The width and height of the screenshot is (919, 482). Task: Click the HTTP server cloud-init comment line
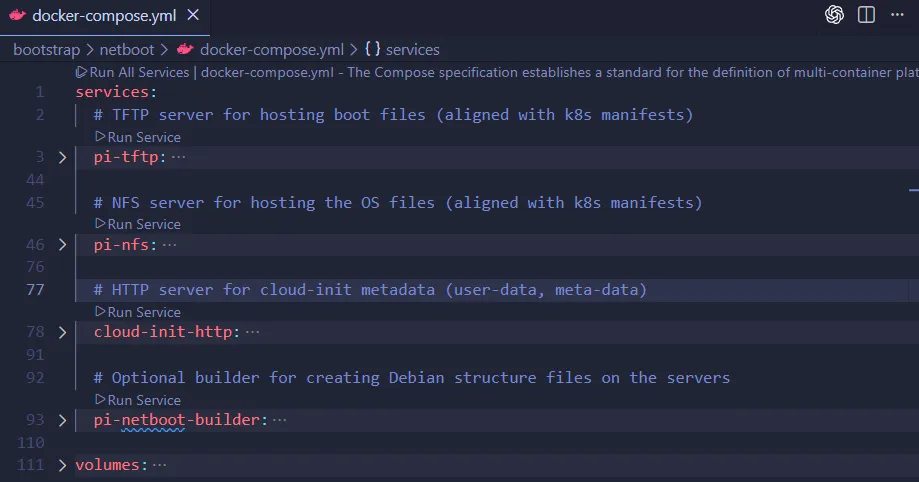coord(370,290)
